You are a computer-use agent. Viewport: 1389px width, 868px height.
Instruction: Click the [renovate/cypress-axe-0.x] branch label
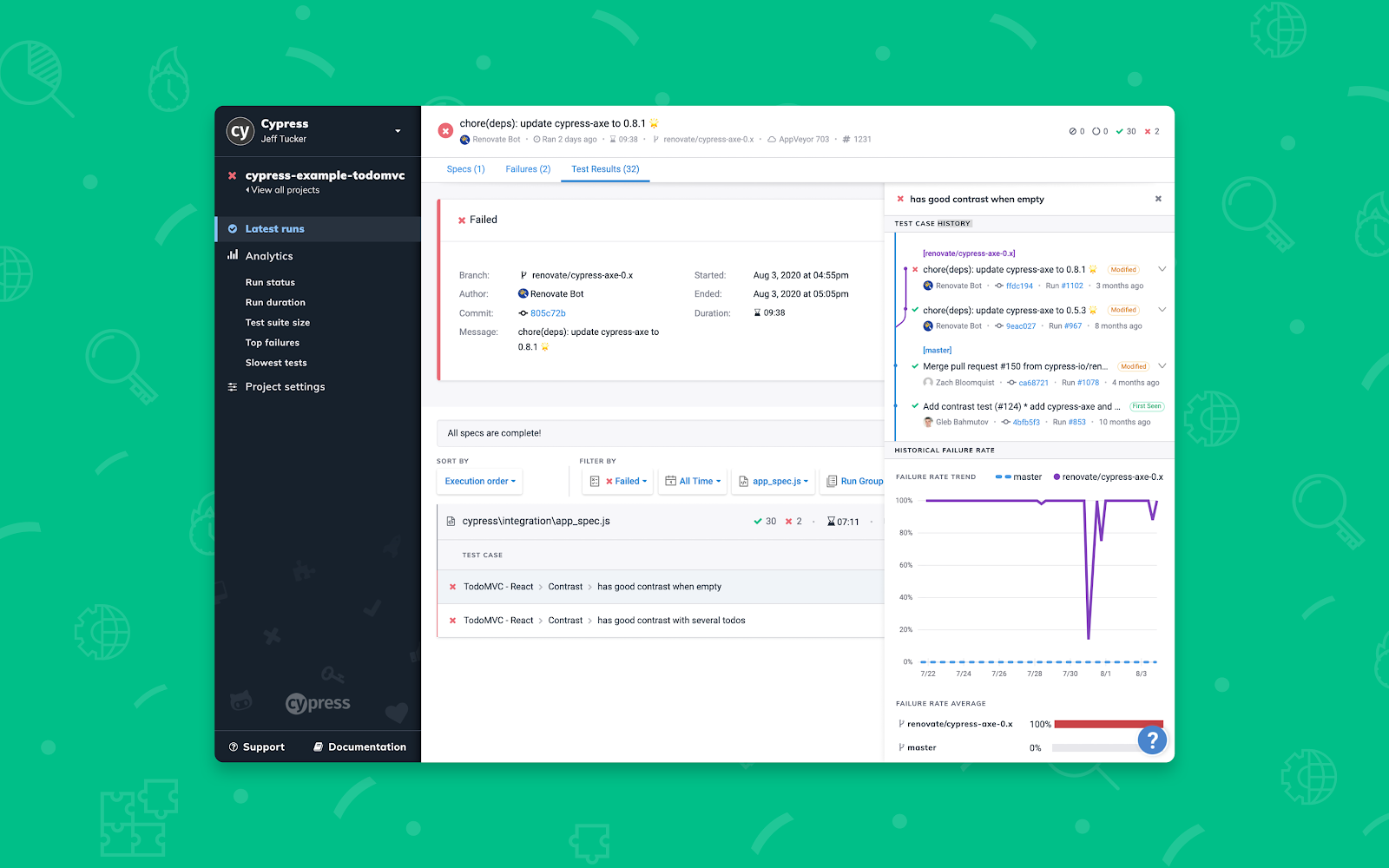pos(969,253)
